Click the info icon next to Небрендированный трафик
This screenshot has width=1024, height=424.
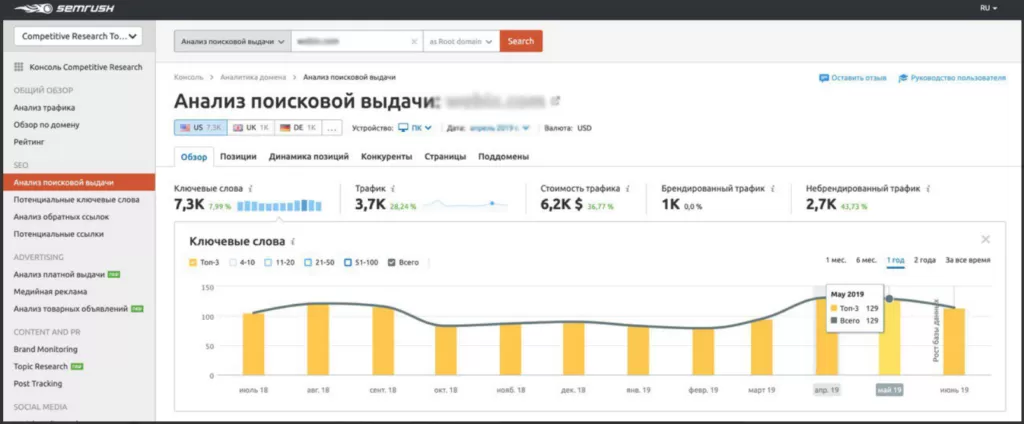click(x=928, y=188)
